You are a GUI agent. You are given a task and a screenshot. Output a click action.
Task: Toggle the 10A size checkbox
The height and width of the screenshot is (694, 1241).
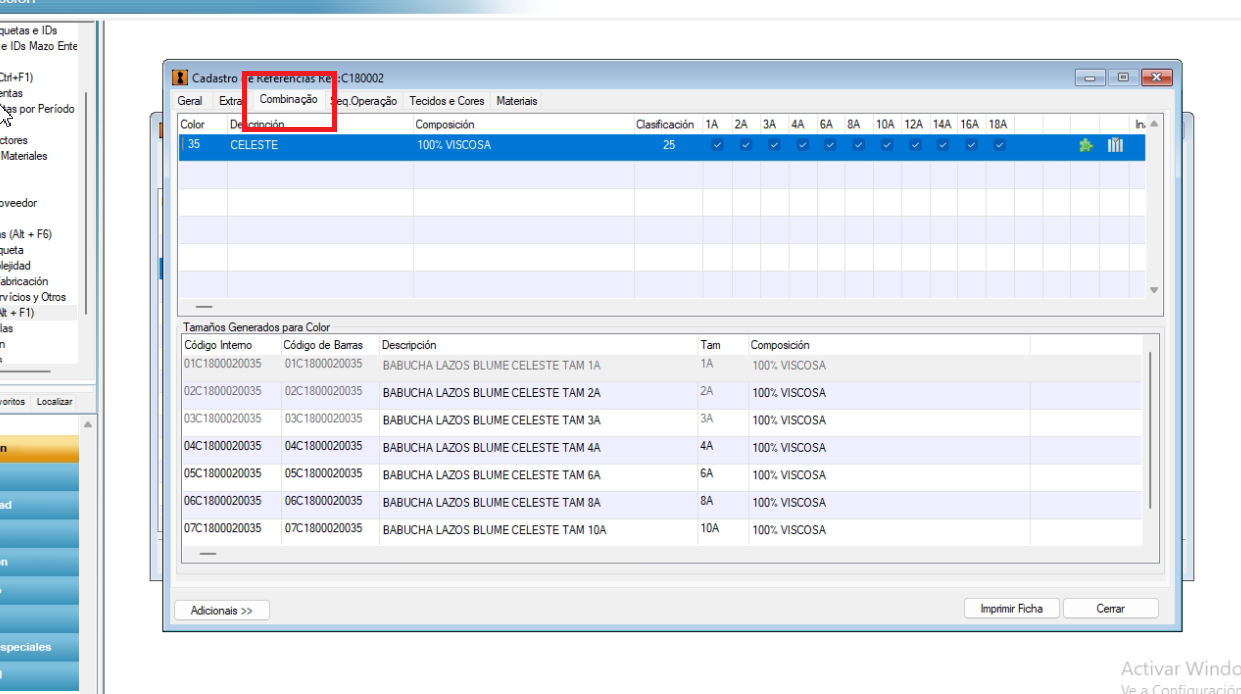886,145
